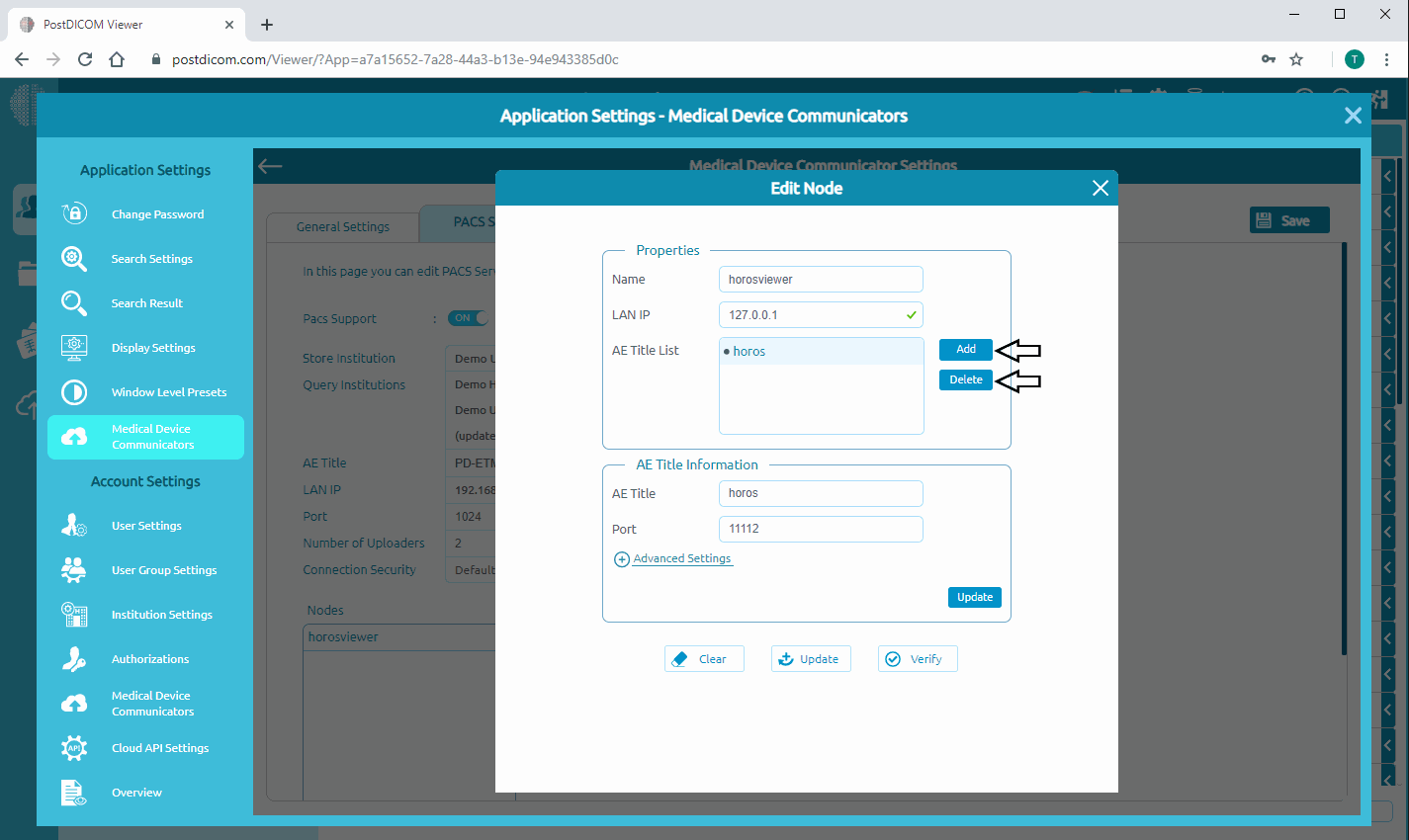Open the Chrome three-dot menu
Screen dimensions: 1409x840
click(x=1387, y=59)
